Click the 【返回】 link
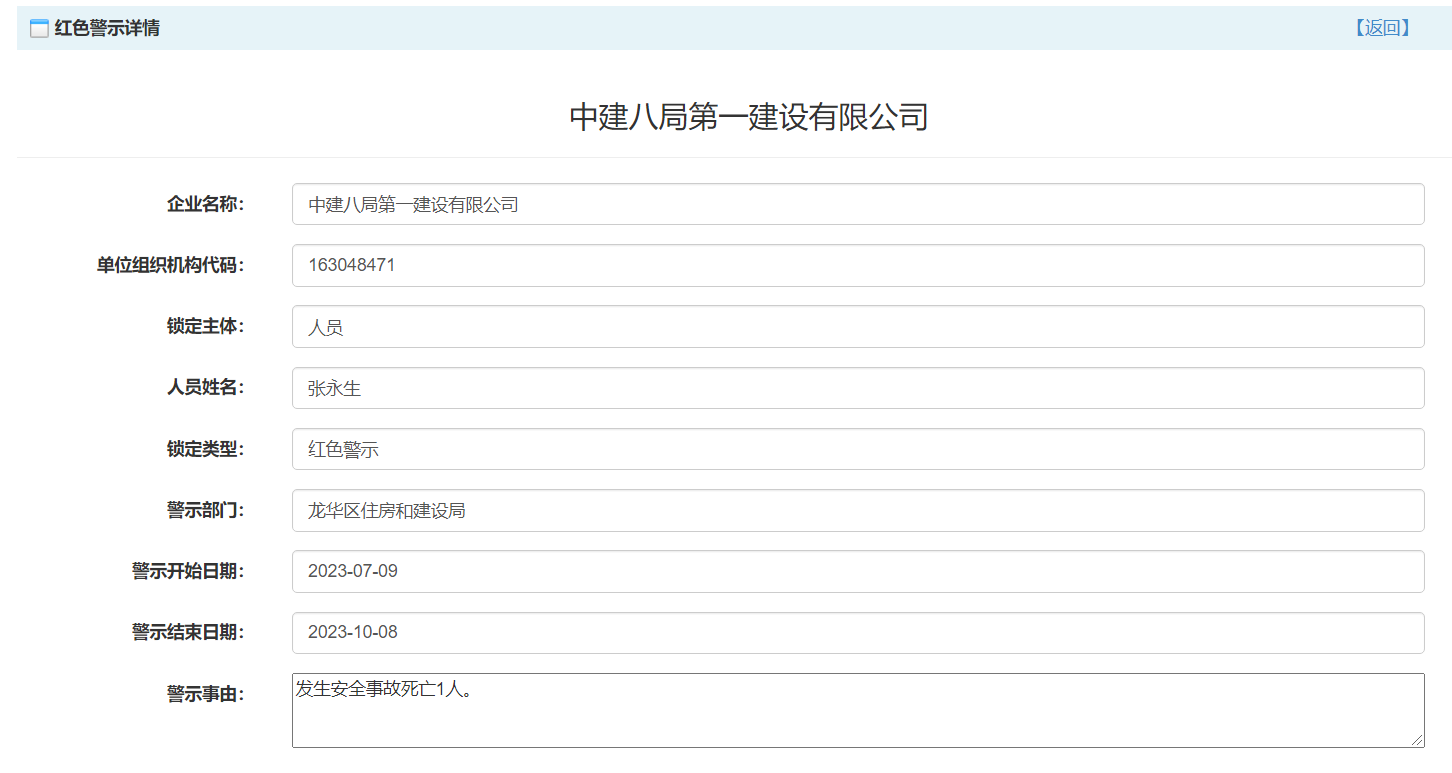The image size is (1452, 773). (x=1382, y=28)
